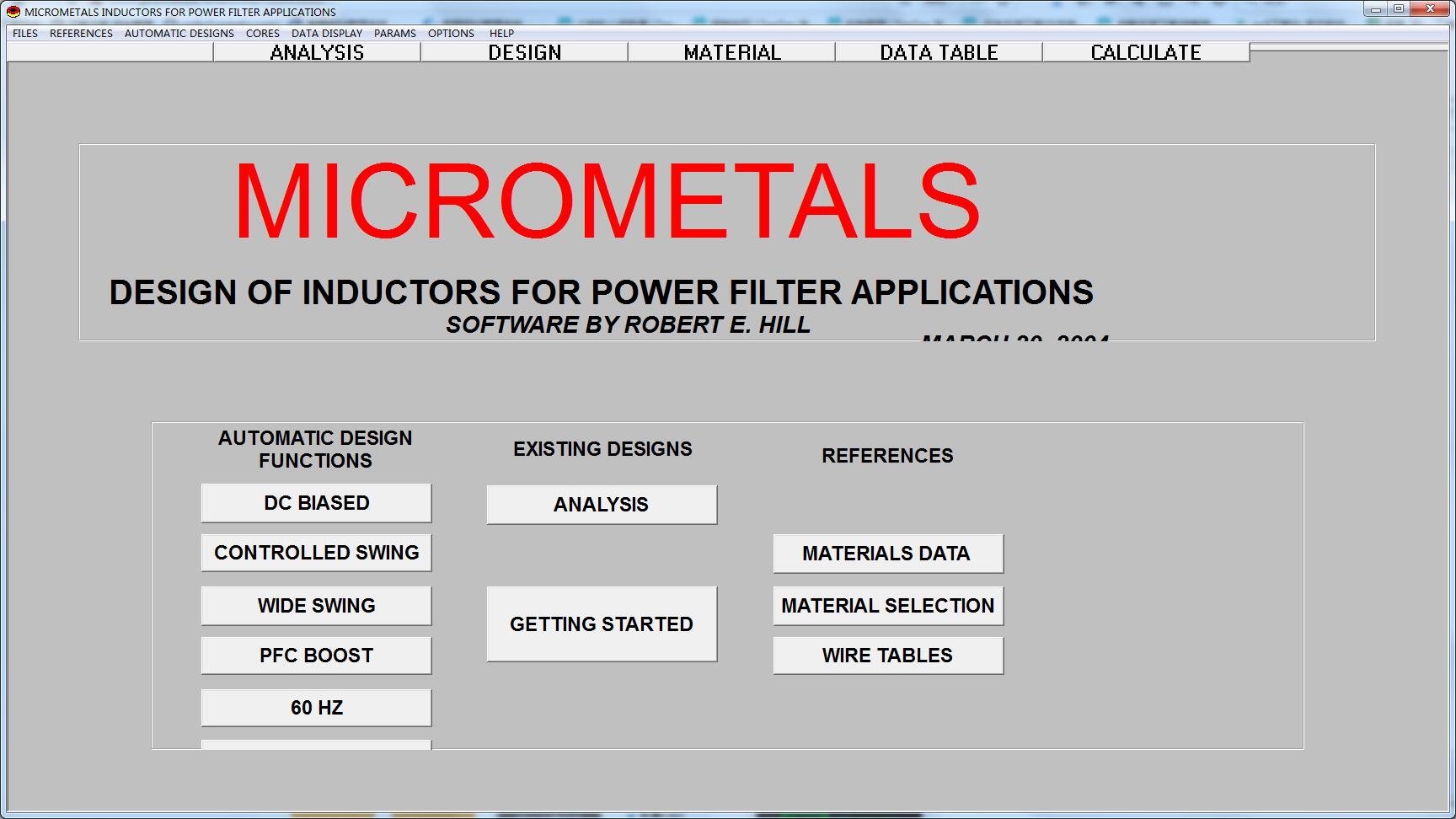Screen dimensions: 1456x819
Task: Select the DATA TABLE tab
Action: [x=939, y=52]
